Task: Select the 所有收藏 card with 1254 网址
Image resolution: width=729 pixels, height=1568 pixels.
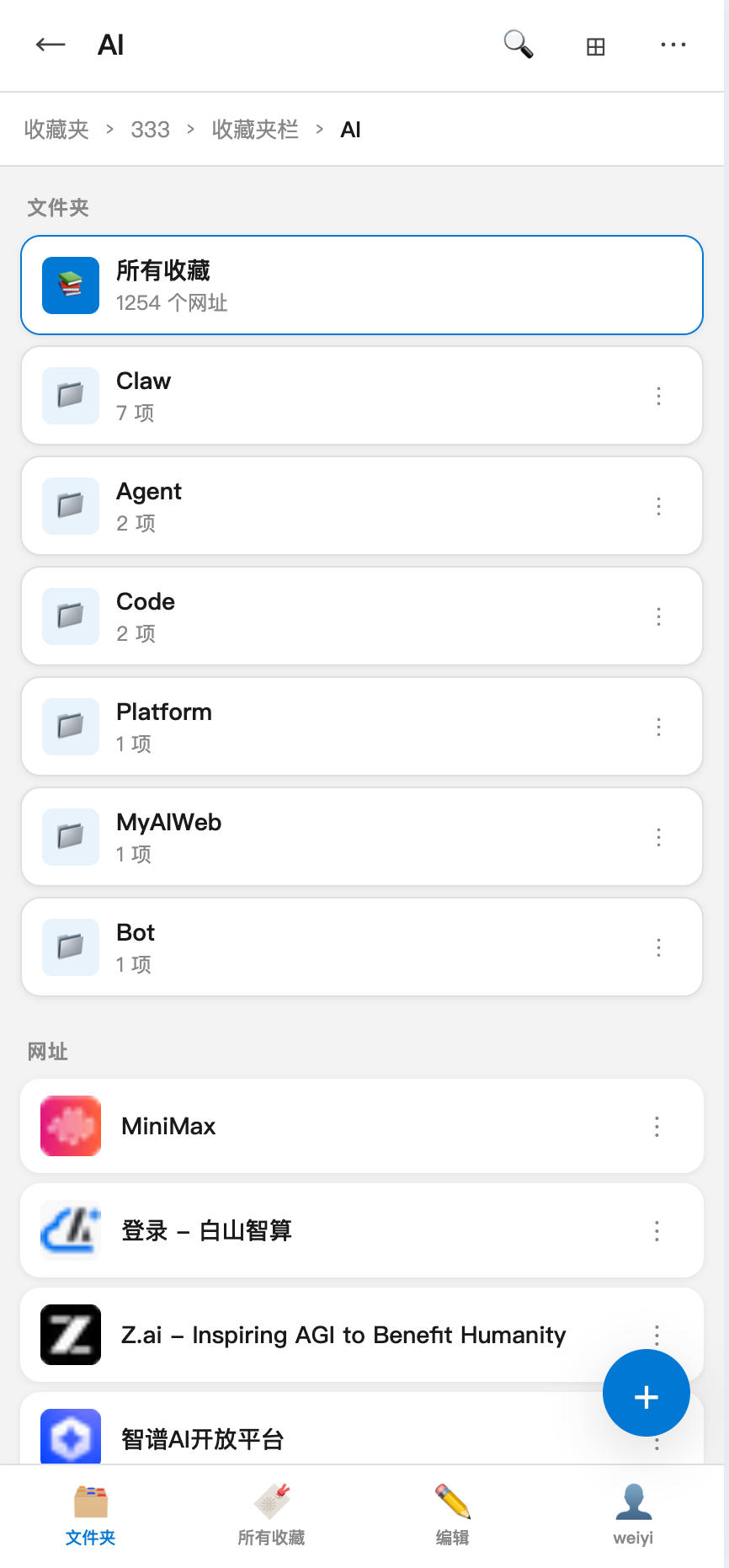Action: click(x=362, y=285)
